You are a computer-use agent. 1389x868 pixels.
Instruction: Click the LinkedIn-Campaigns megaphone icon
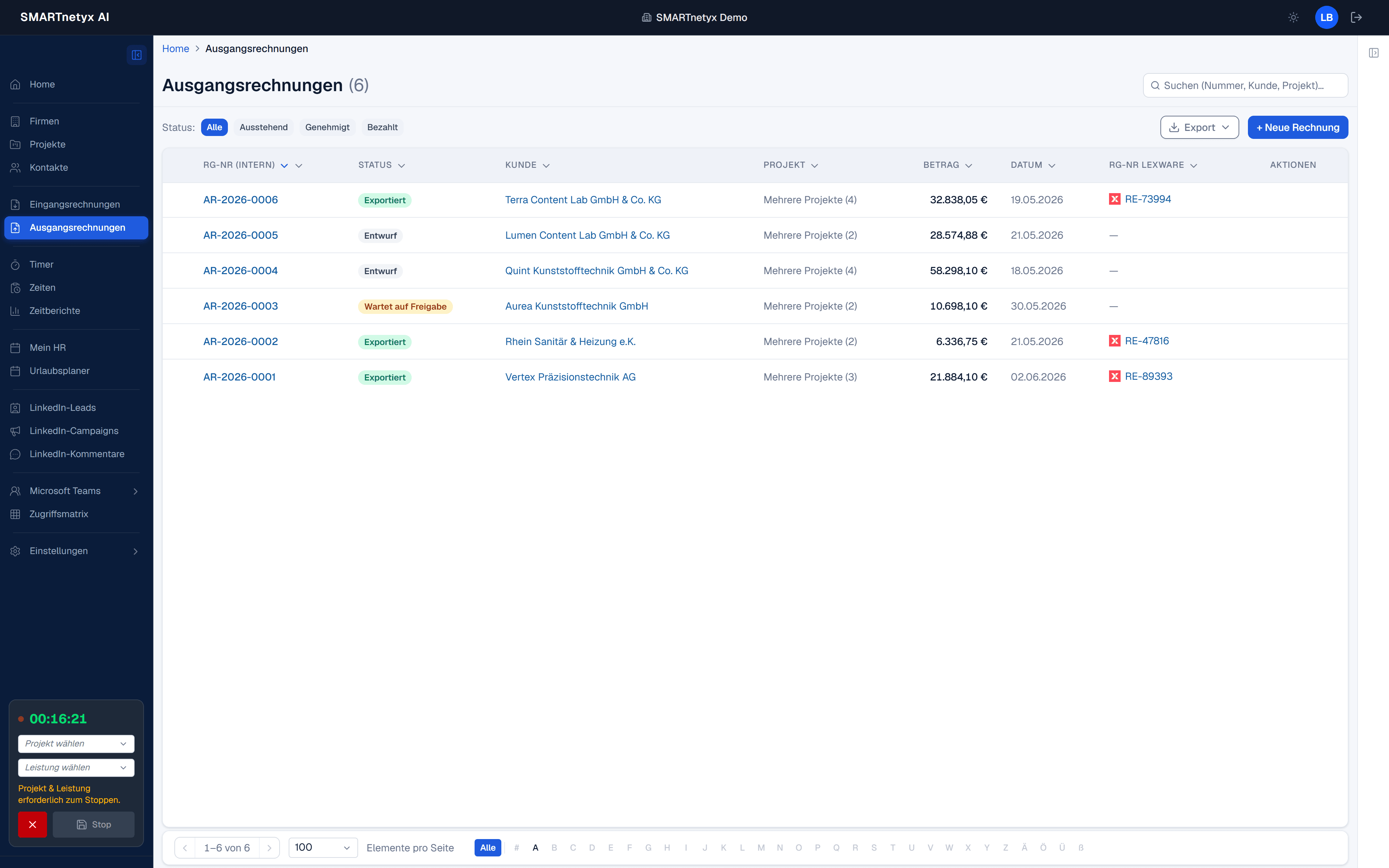click(16, 430)
